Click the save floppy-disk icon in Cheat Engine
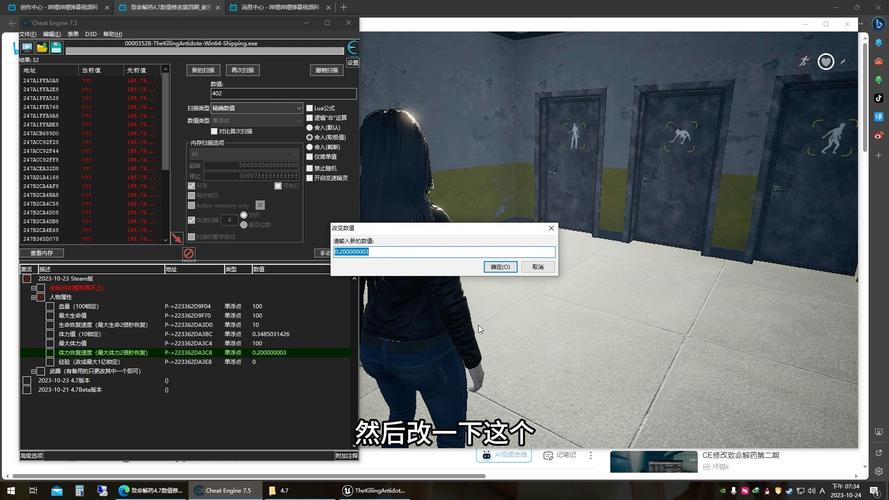889x500 pixels. [56, 48]
